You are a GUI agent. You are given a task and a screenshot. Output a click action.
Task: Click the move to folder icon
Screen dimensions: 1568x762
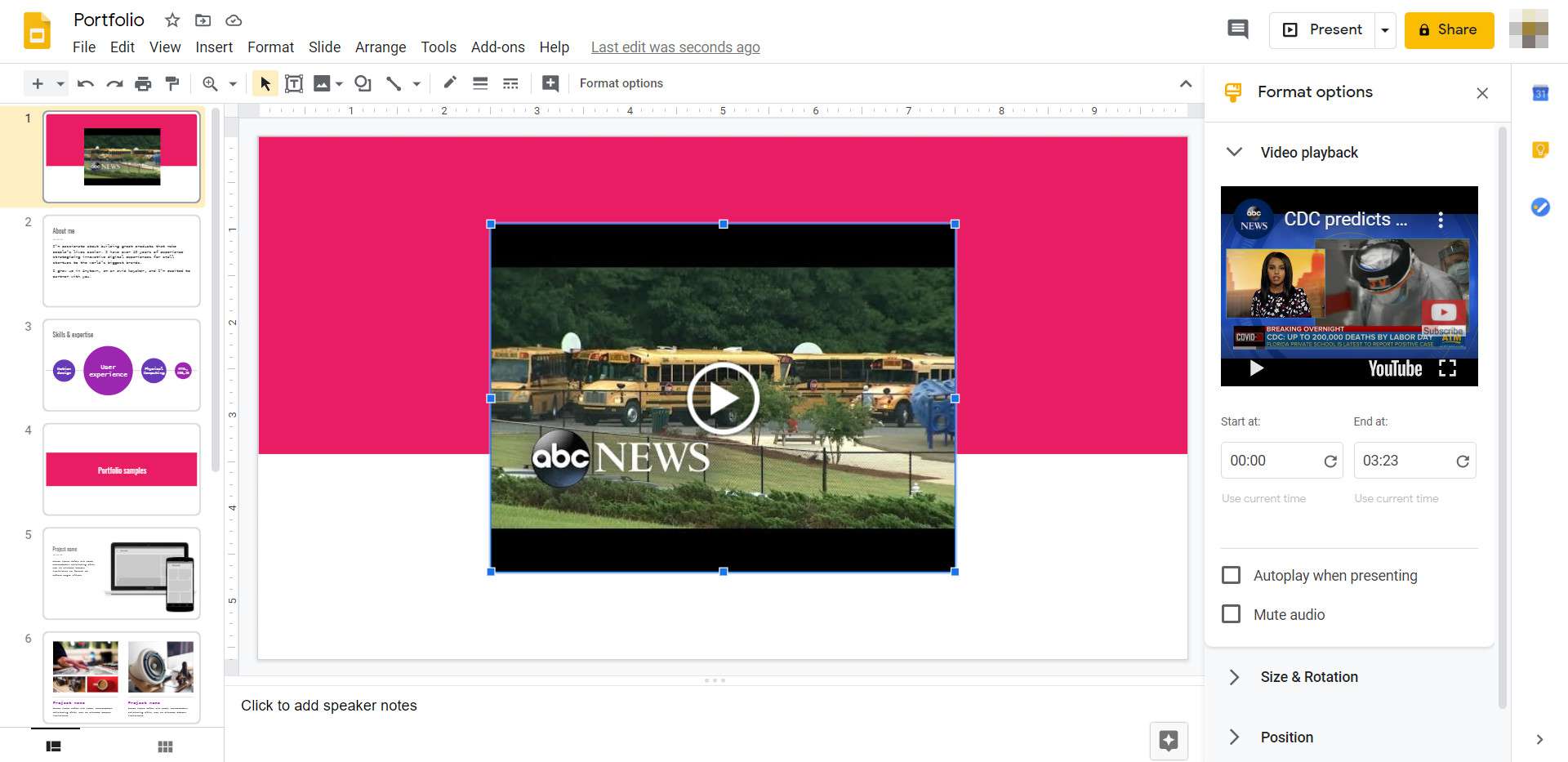tap(203, 20)
